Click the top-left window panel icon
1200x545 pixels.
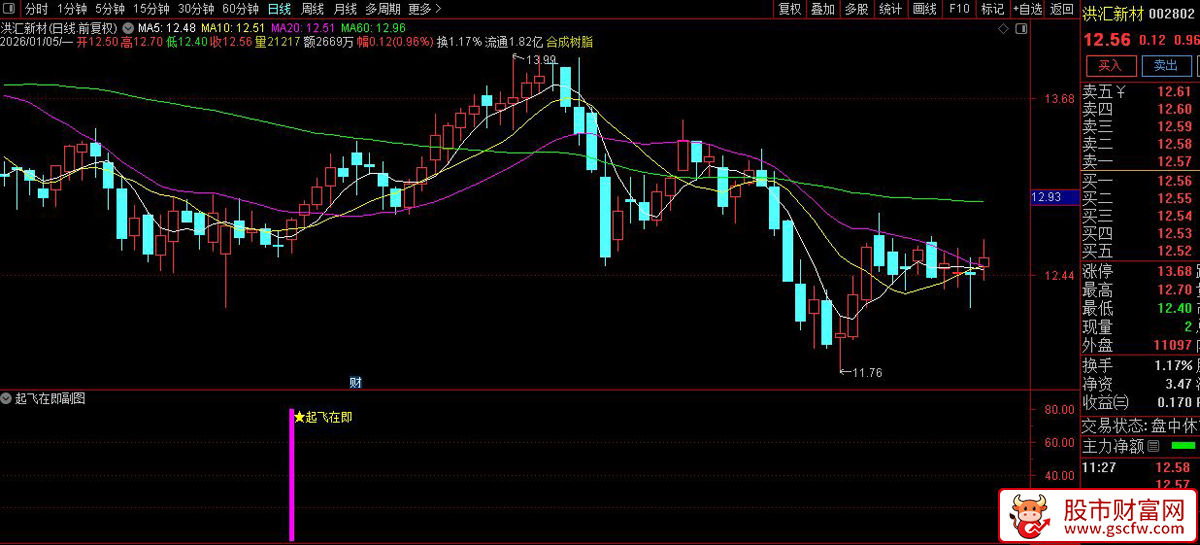(x=10, y=8)
